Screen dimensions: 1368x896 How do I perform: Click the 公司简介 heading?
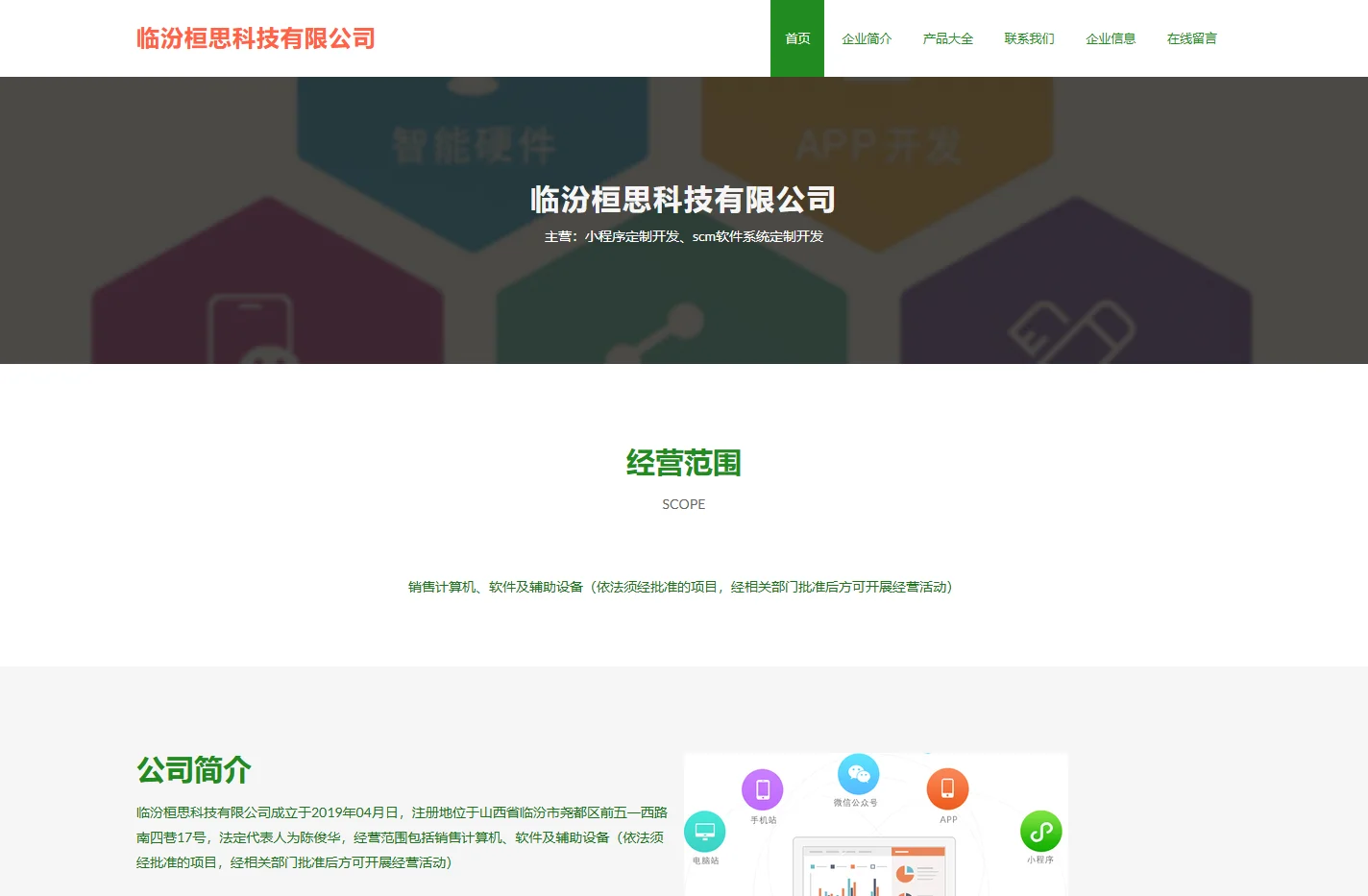point(194,770)
